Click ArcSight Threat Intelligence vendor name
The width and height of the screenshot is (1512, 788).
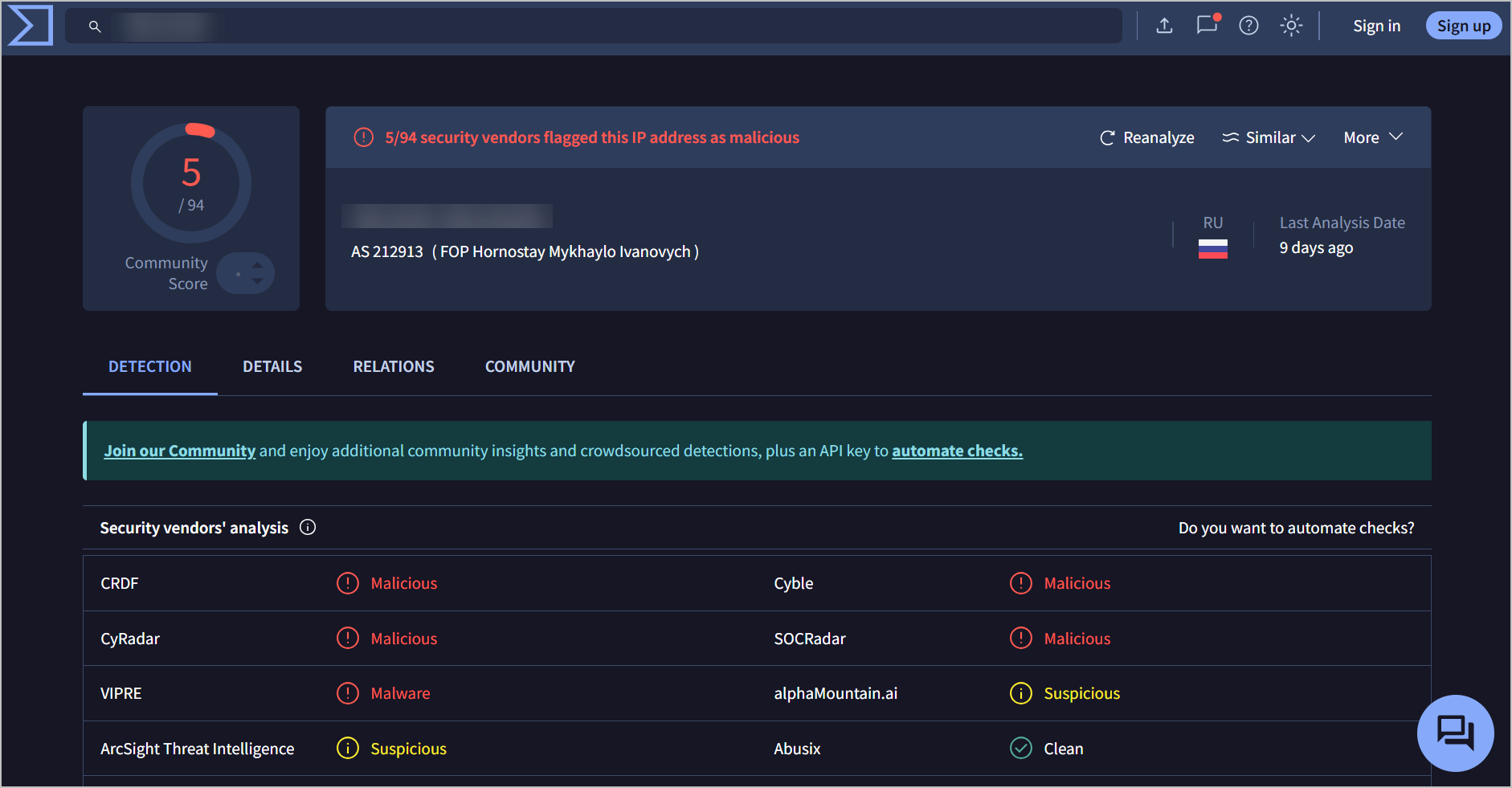[x=198, y=749]
